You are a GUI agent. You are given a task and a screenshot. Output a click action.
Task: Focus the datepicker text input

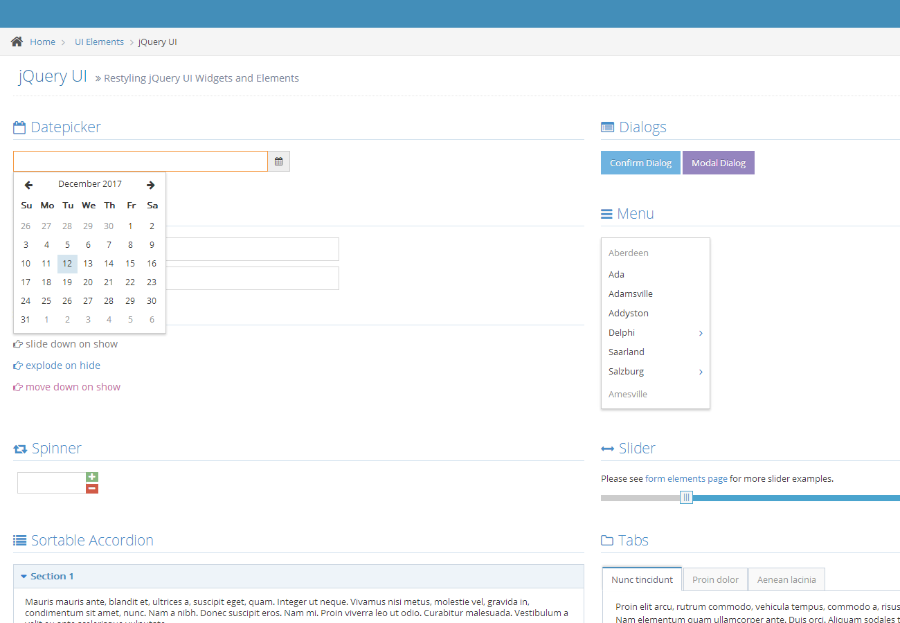[141, 161]
